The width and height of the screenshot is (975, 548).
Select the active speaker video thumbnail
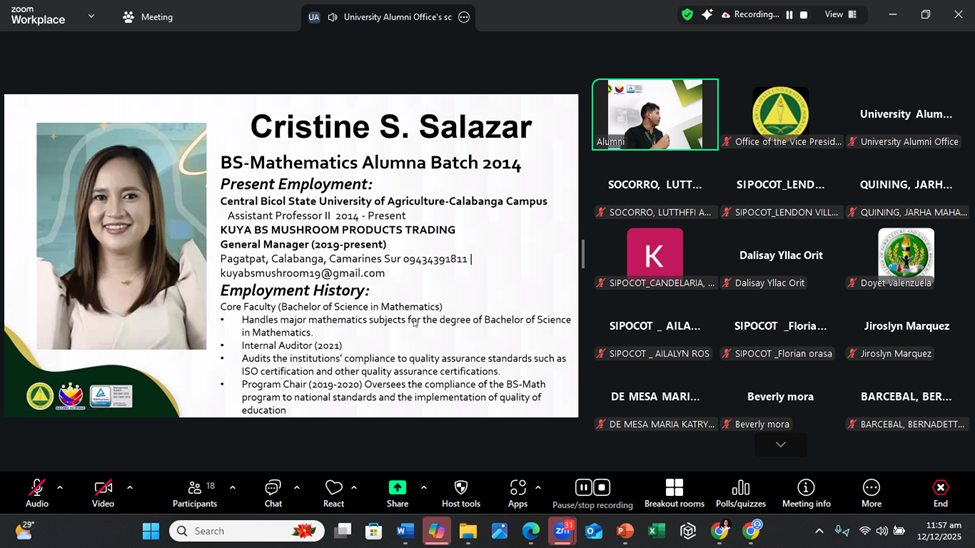655,114
